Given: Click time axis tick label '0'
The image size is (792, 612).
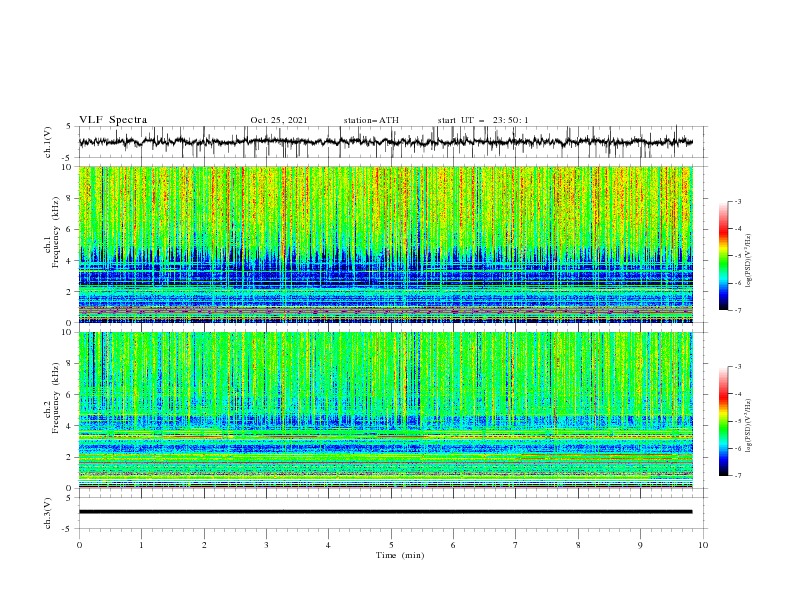Looking at the screenshot, I should tap(79, 545).
